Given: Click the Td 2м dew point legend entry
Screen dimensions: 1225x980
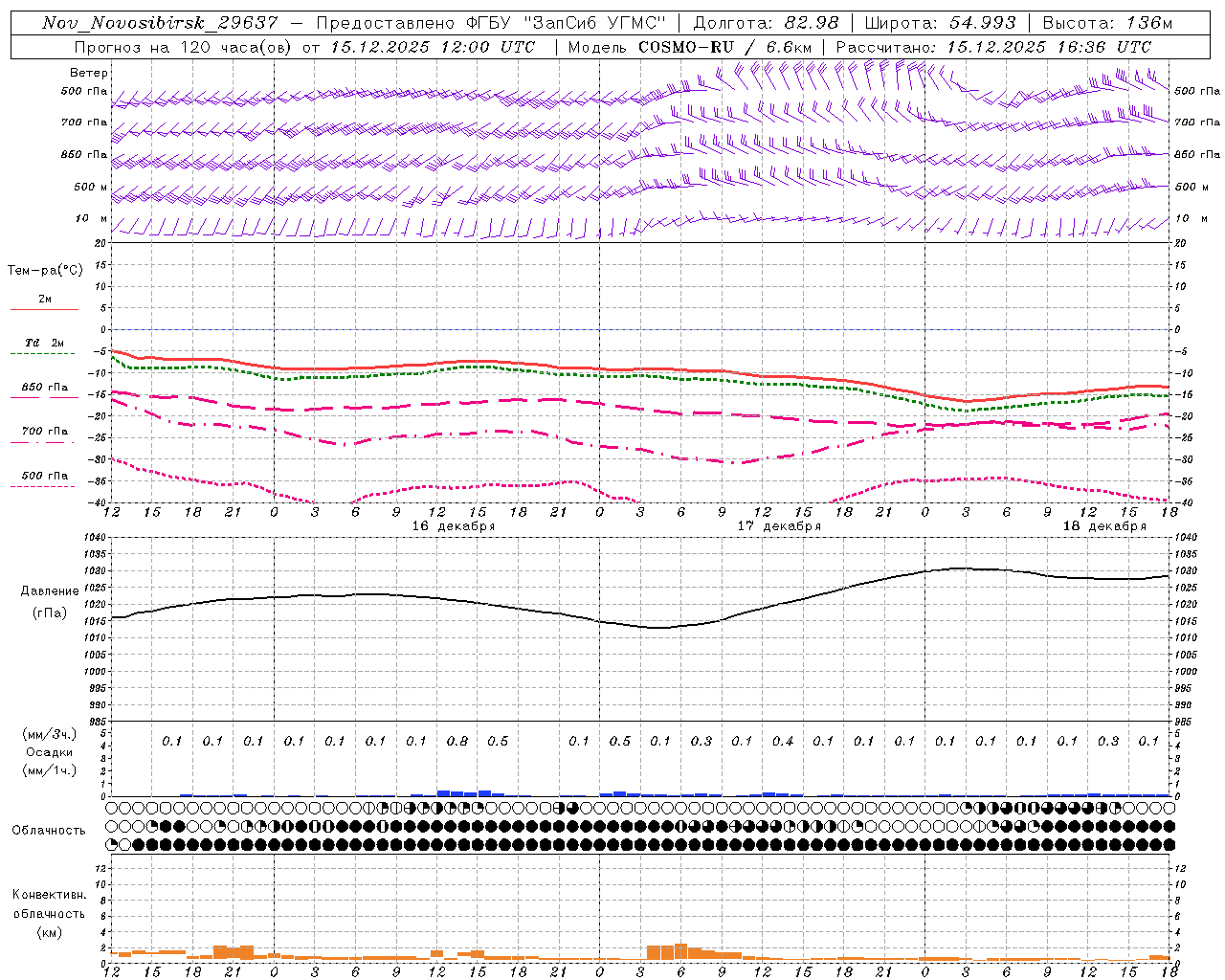Looking at the screenshot, I should click(44, 345).
